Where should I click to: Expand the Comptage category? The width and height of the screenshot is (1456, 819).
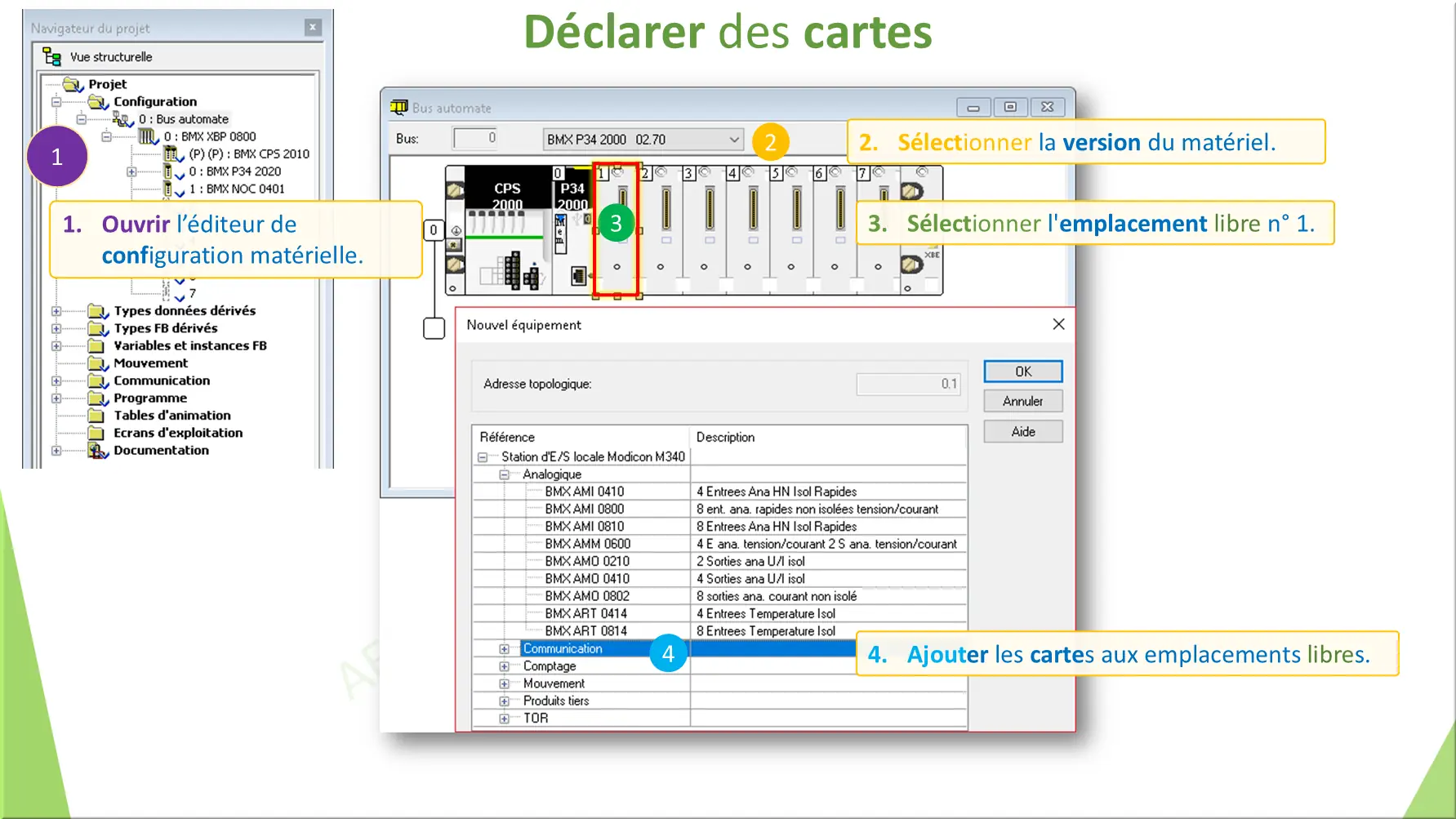[504, 665]
